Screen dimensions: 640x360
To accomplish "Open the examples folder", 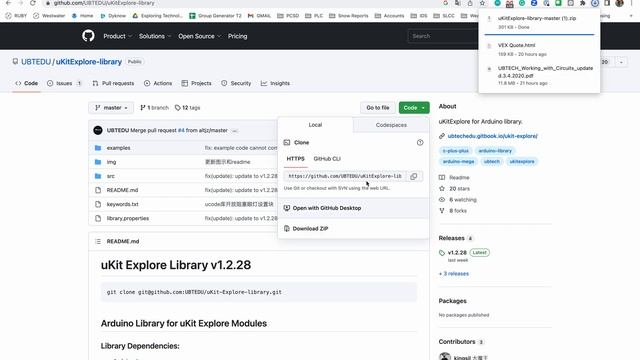I will 118,148.
